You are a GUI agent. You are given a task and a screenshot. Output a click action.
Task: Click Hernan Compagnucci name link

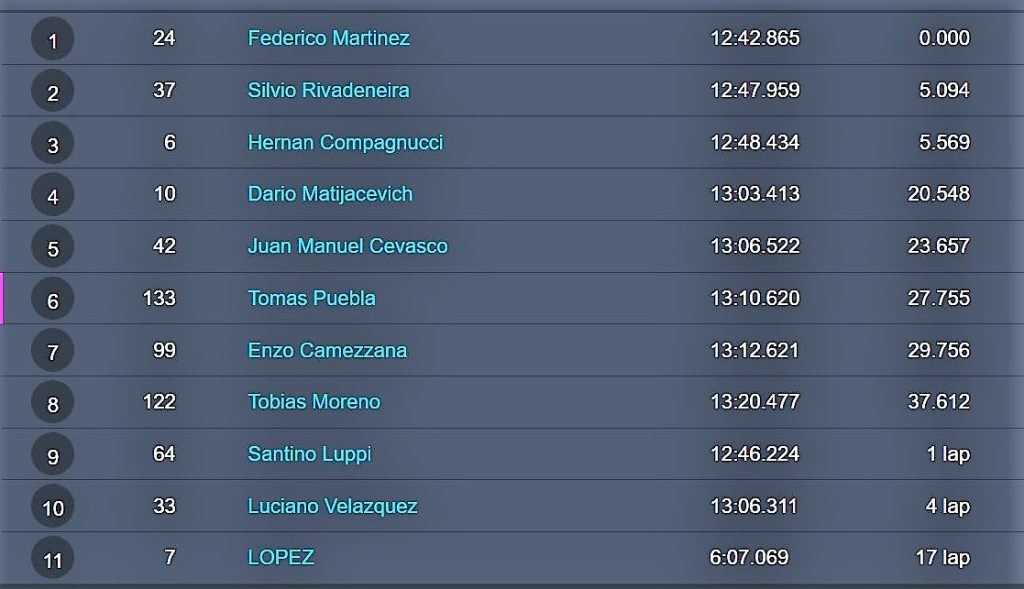click(345, 142)
